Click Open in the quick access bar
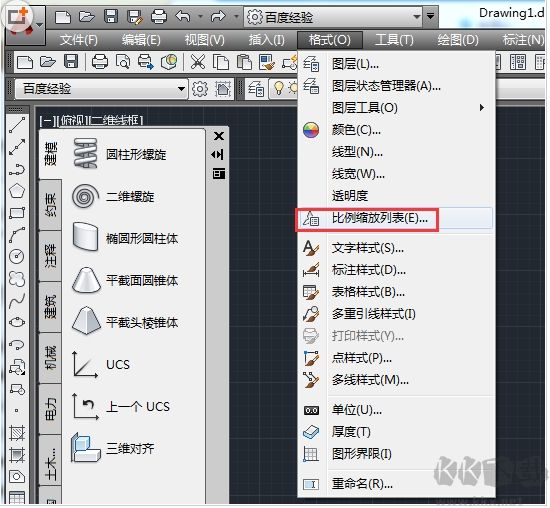The image size is (550, 508). pyautogui.click(x=87, y=16)
